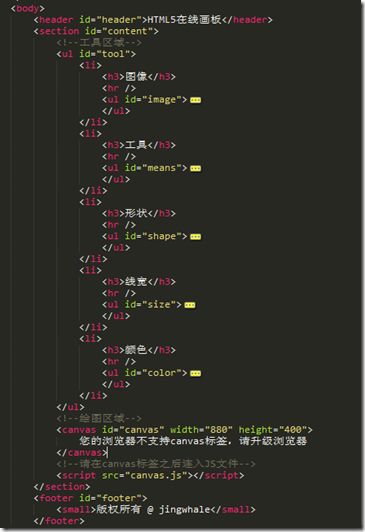
Task: Click the hr tag under '颜色'
Action: [x=119, y=362]
